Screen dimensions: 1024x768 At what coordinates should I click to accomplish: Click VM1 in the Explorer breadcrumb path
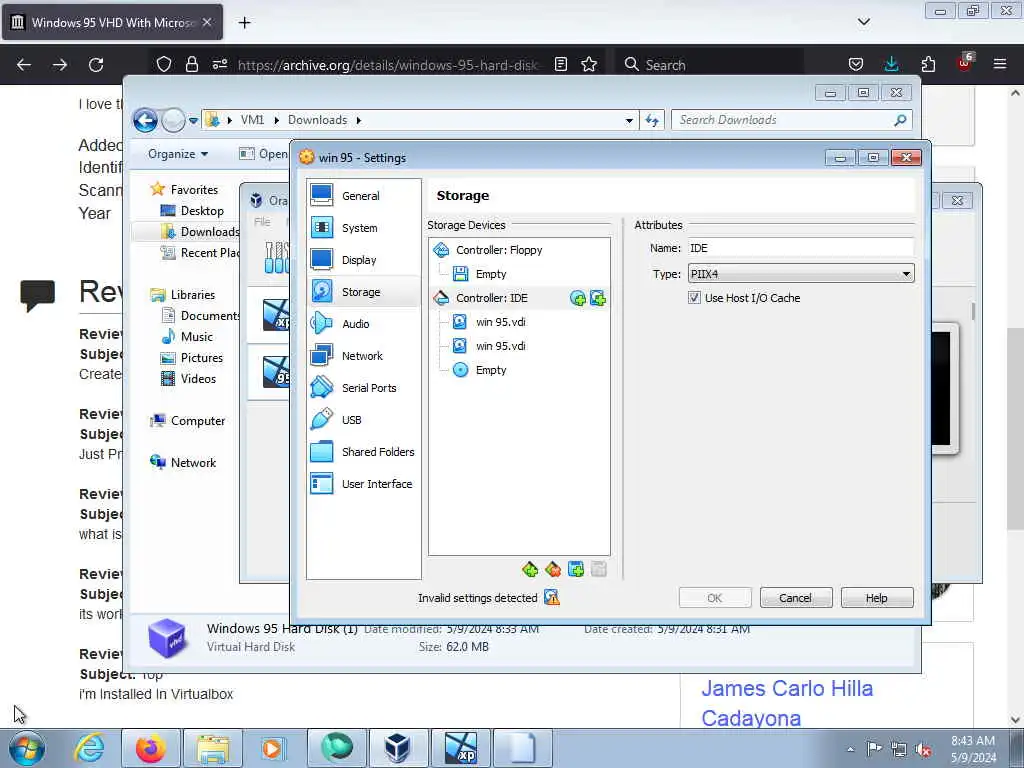[252, 120]
